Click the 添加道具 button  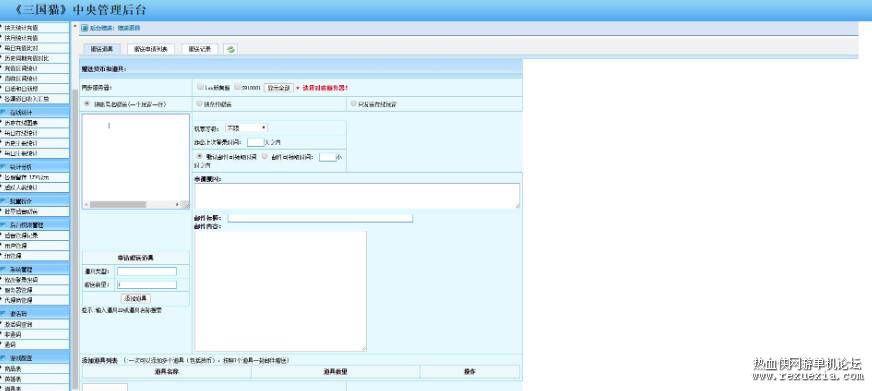pyautogui.click(x=136, y=299)
